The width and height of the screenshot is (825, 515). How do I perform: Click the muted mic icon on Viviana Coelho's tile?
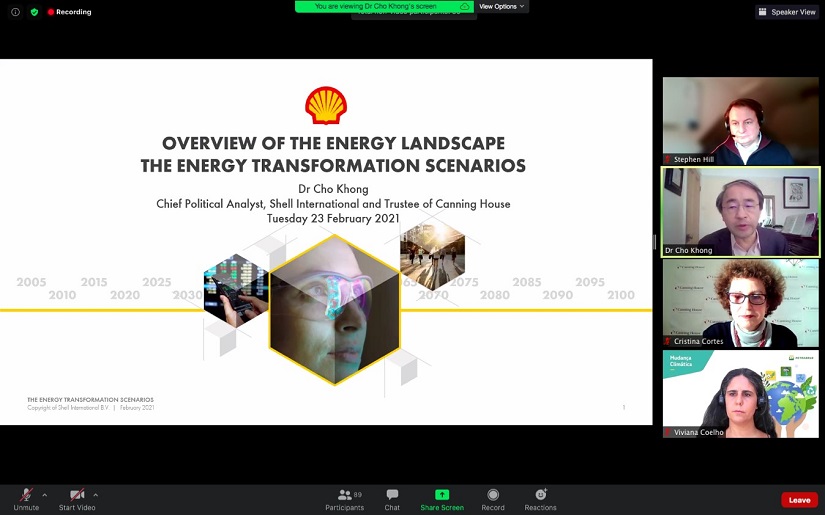(x=668, y=432)
